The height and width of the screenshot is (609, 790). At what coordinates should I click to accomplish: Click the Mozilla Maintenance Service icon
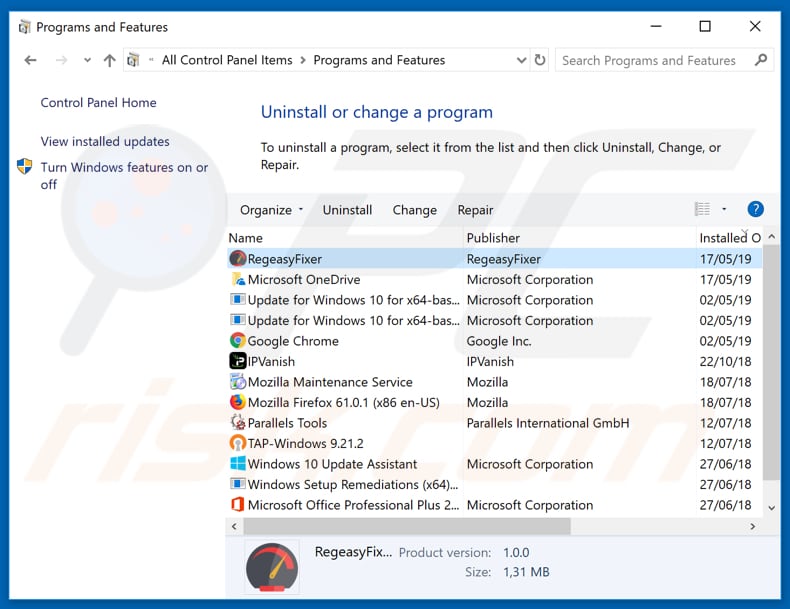(237, 382)
